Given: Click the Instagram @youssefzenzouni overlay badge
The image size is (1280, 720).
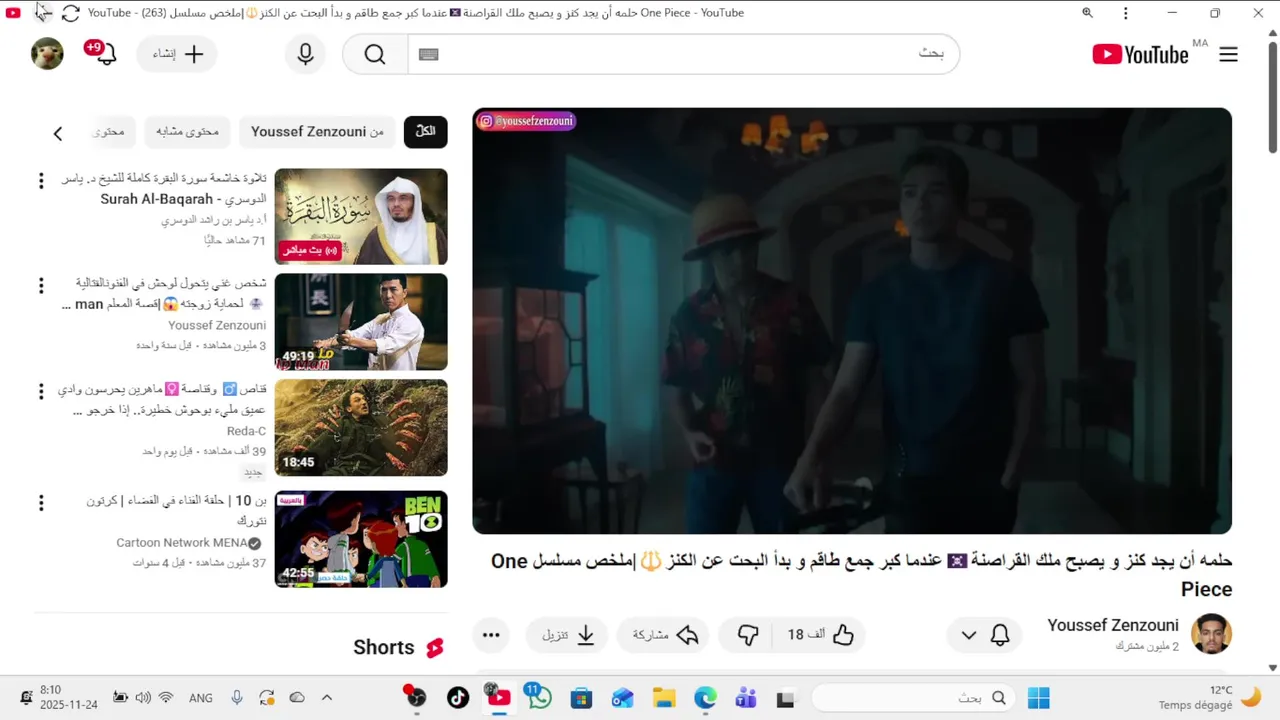Looking at the screenshot, I should [x=525, y=121].
